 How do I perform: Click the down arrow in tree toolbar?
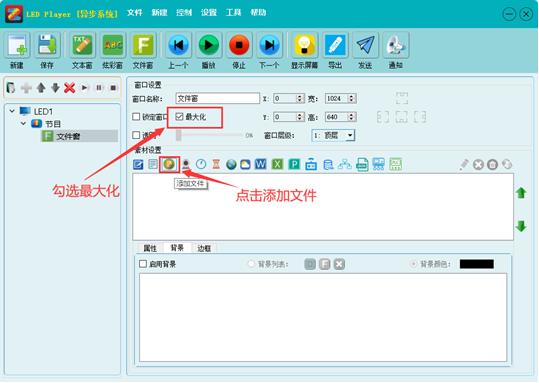pos(55,88)
